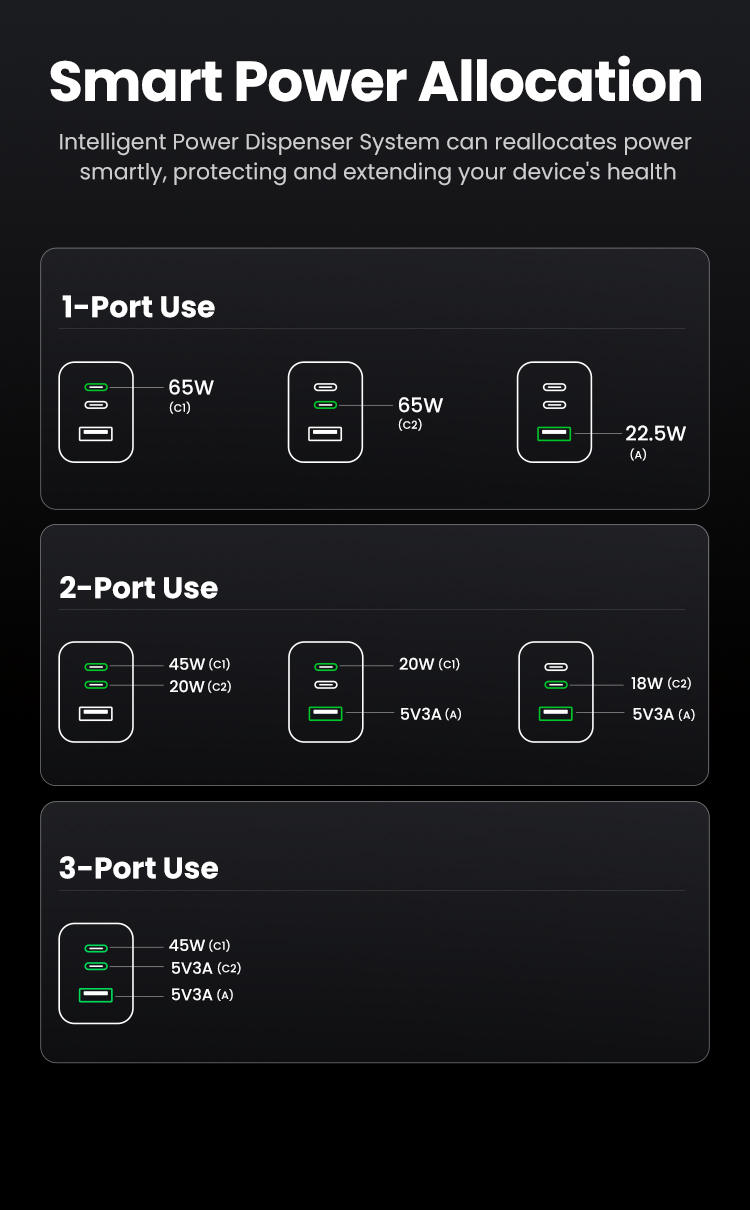Select the 20W C1 + 5V3A charger icon
The image size is (750, 1210).
click(x=326, y=692)
